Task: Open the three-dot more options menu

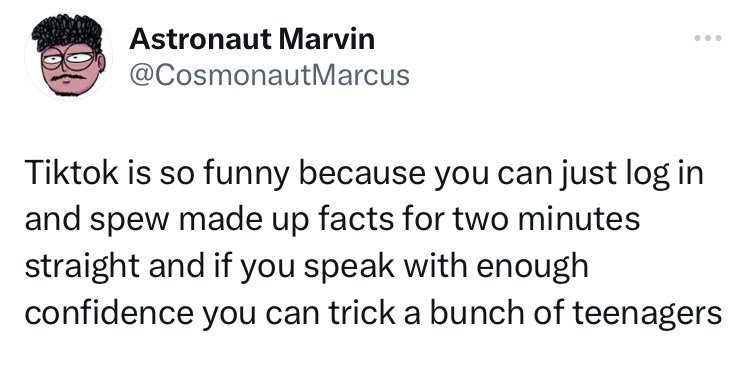Action: (x=708, y=38)
